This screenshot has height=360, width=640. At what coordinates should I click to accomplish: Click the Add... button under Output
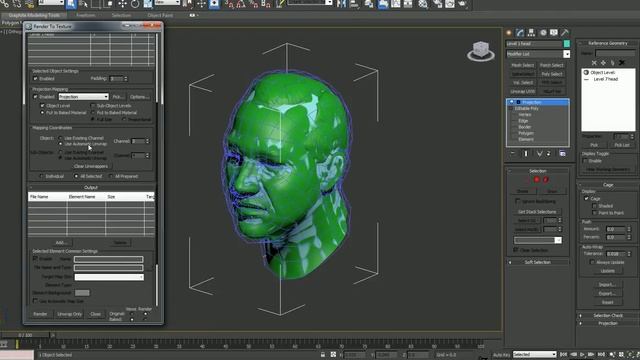[61, 242]
